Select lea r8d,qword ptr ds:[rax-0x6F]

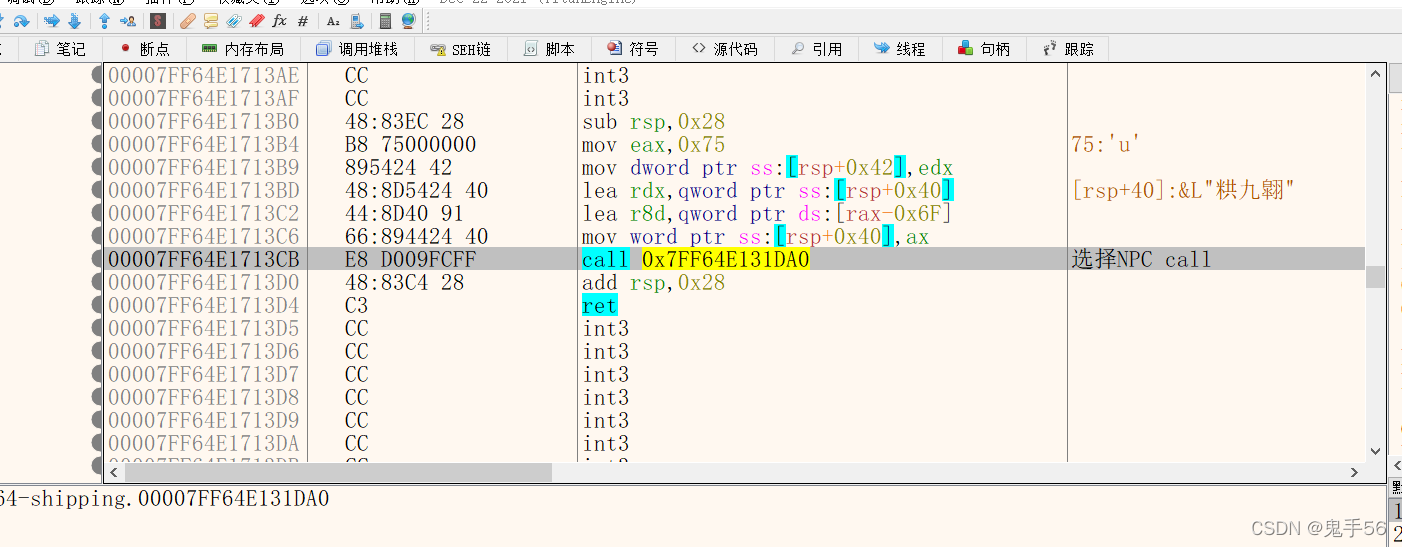pyautogui.click(x=767, y=214)
